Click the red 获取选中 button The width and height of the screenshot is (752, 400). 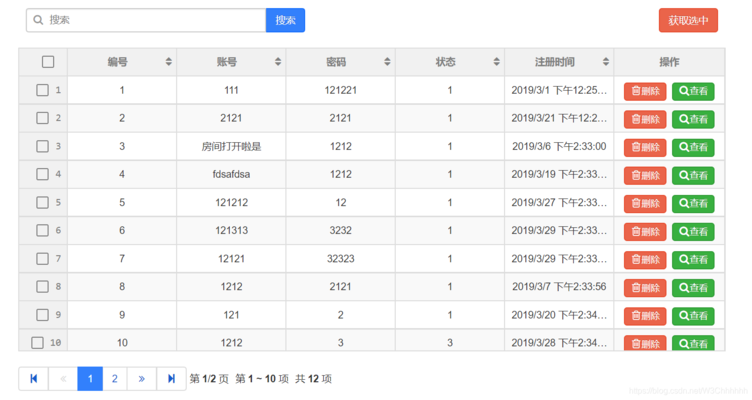(x=688, y=20)
